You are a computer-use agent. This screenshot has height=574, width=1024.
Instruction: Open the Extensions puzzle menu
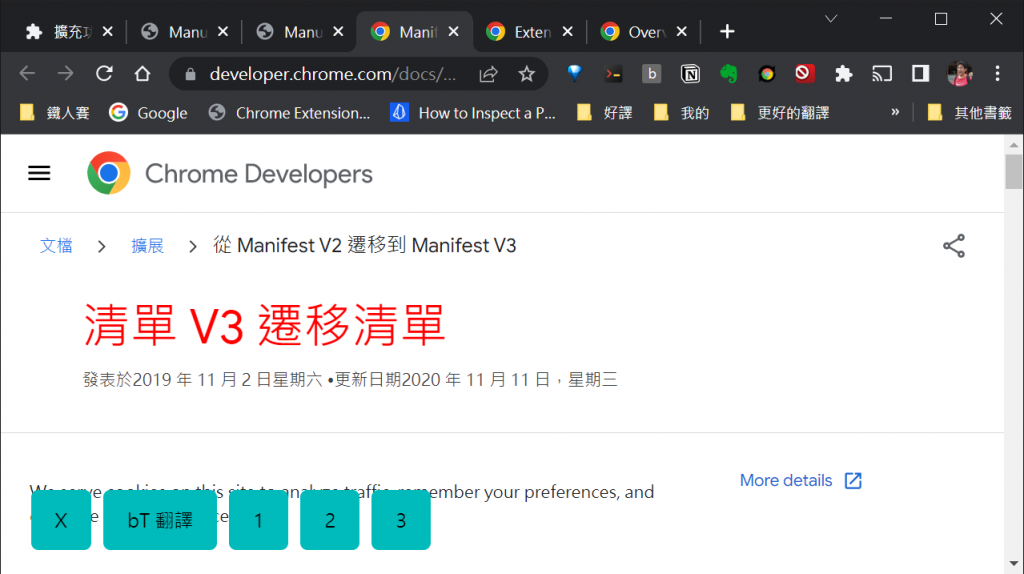pyautogui.click(x=844, y=74)
